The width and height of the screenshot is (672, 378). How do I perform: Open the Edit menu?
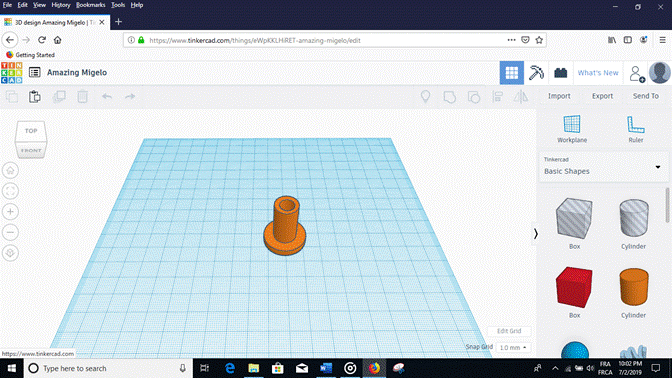click(x=22, y=5)
